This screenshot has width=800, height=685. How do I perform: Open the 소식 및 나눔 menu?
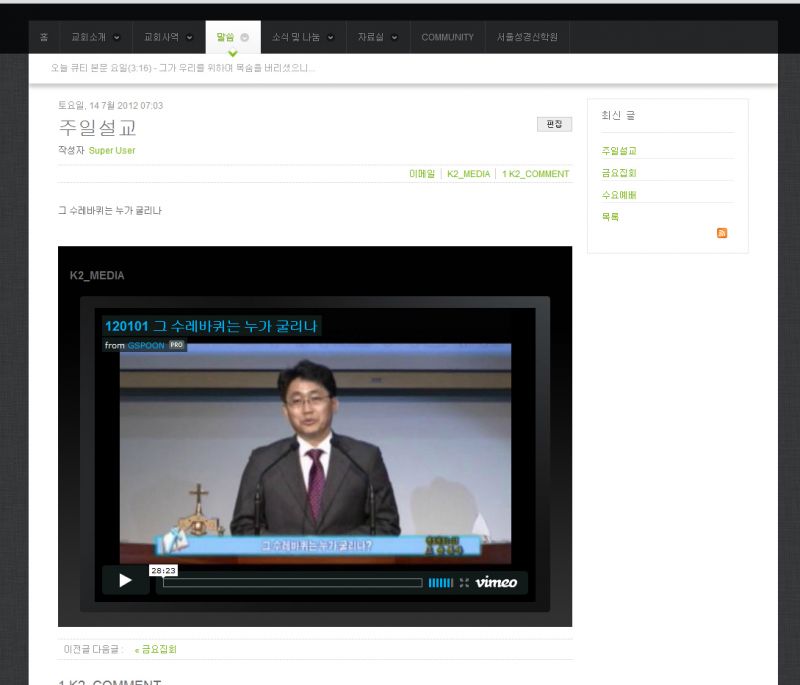pyautogui.click(x=296, y=37)
